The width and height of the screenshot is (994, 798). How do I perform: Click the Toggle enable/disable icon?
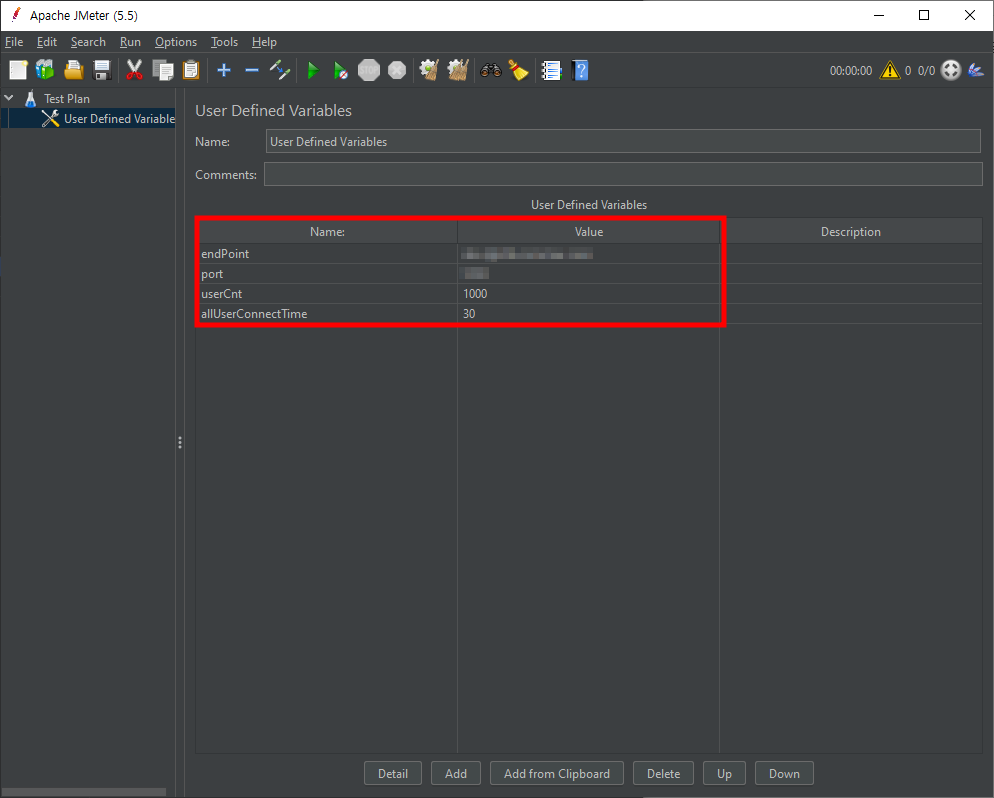coord(280,70)
